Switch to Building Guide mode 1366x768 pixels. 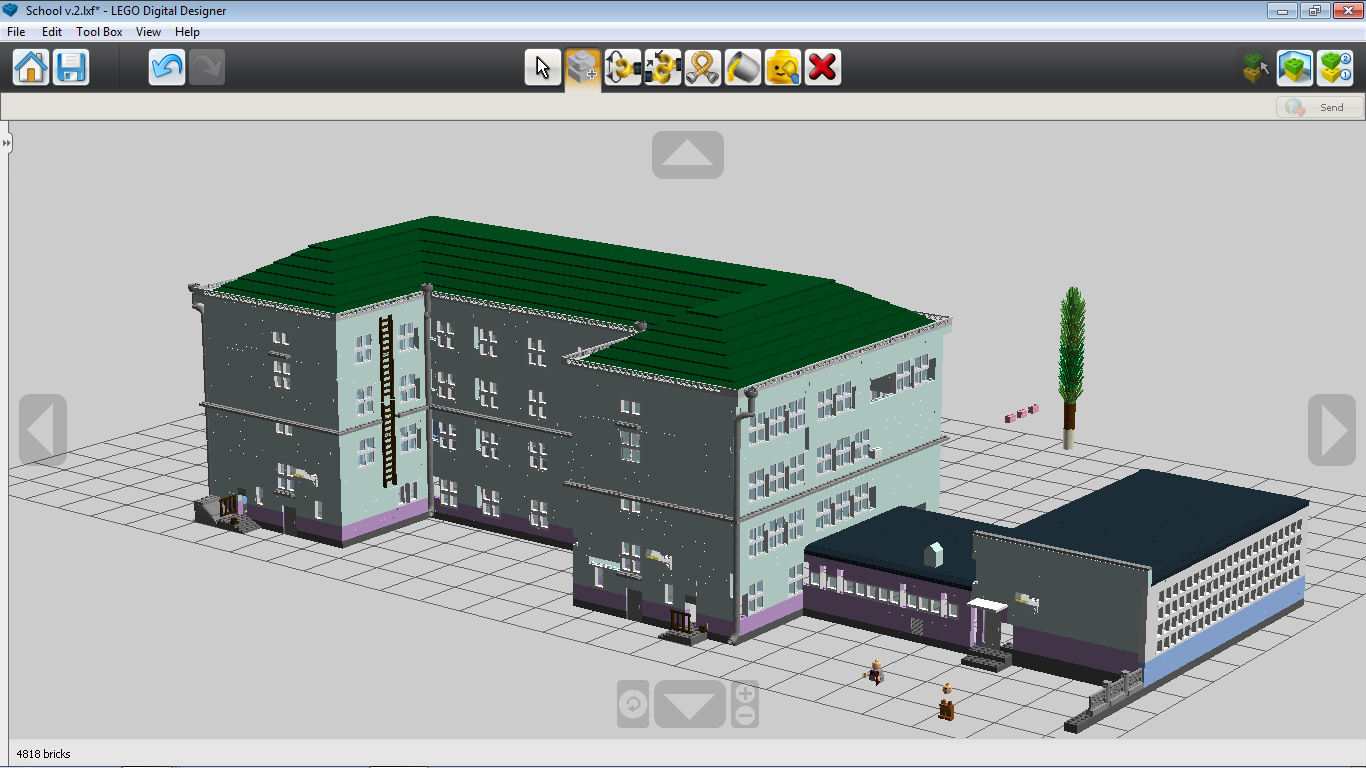coord(1335,68)
